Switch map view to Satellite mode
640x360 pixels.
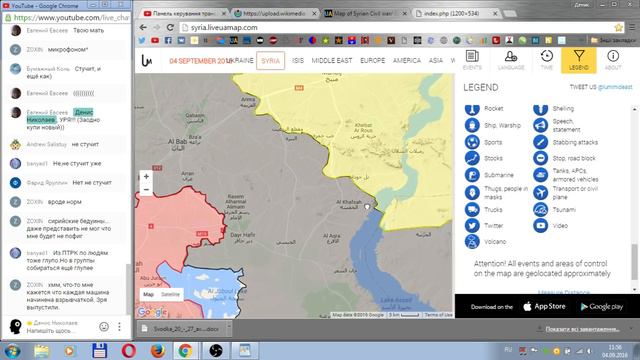pyautogui.click(x=170, y=294)
